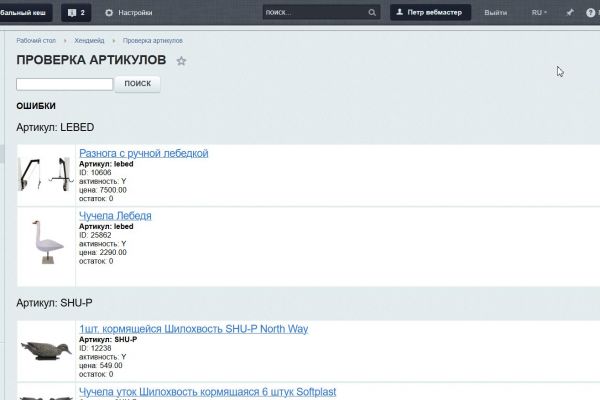600x400 pixels.
Task: Click swan decoy thumbnail image
Action: pos(47,242)
